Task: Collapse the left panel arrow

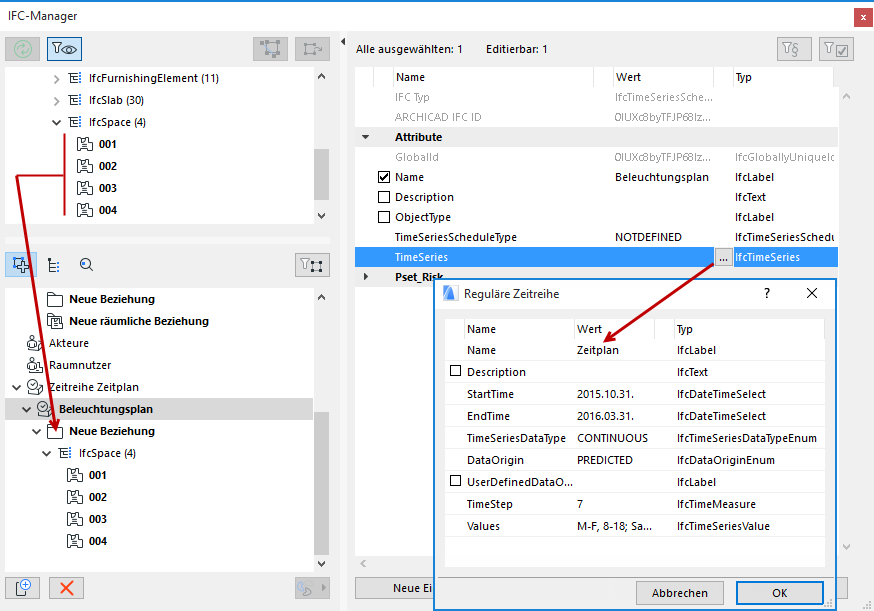Action: click(343, 41)
